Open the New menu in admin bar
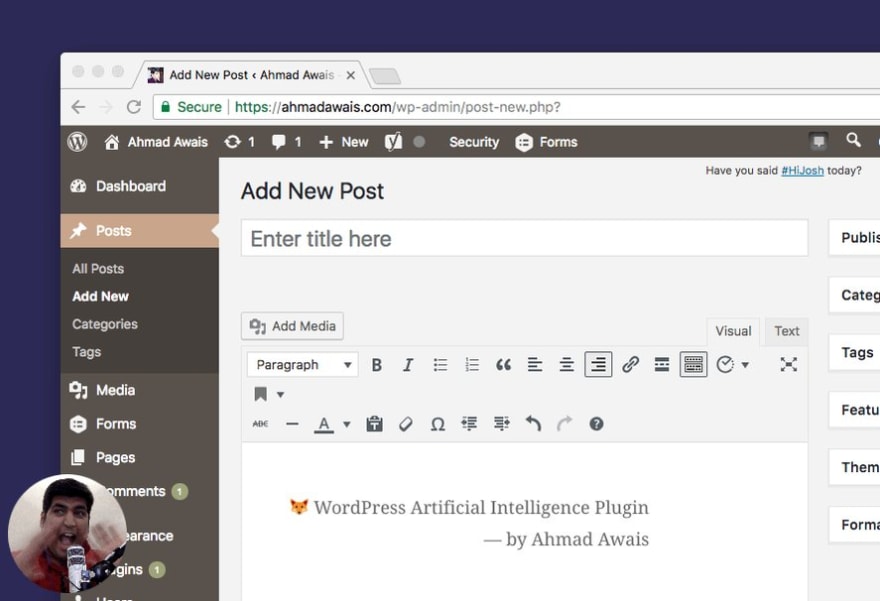The image size is (880, 601). (343, 142)
